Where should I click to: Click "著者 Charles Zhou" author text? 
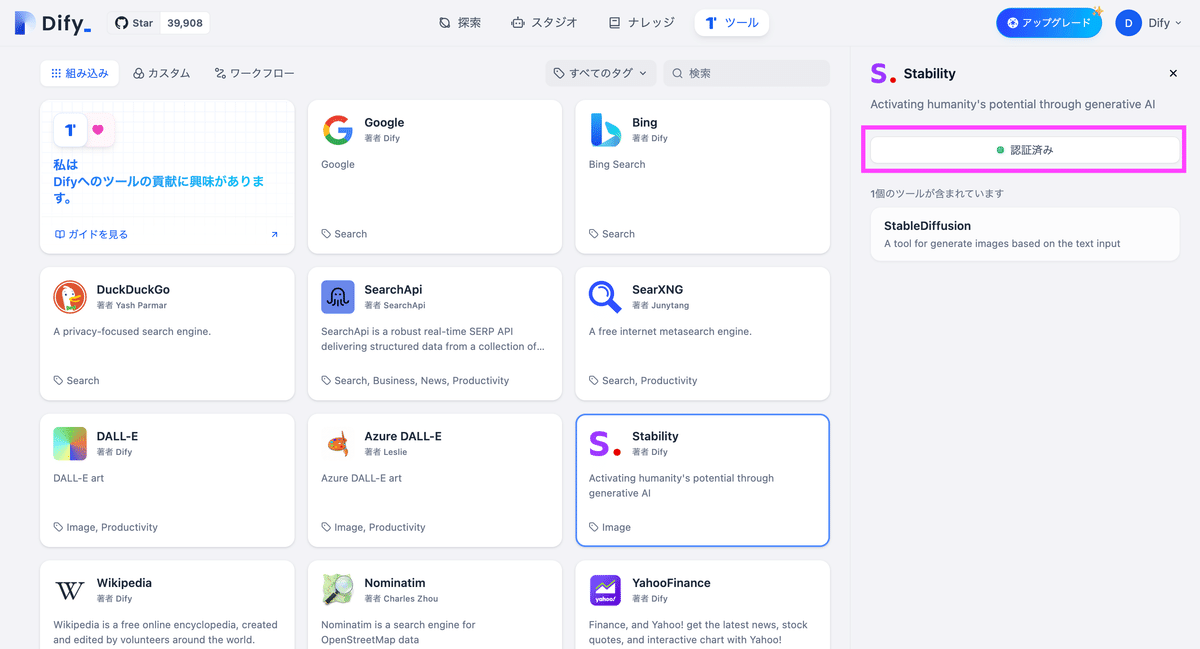(x=401, y=599)
